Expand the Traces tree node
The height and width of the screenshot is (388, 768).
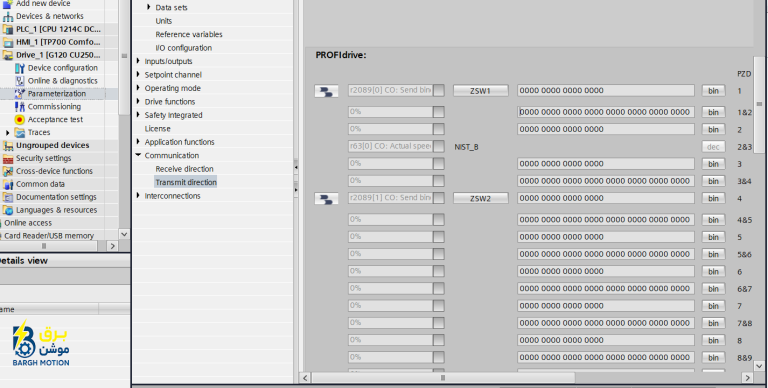(7, 133)
